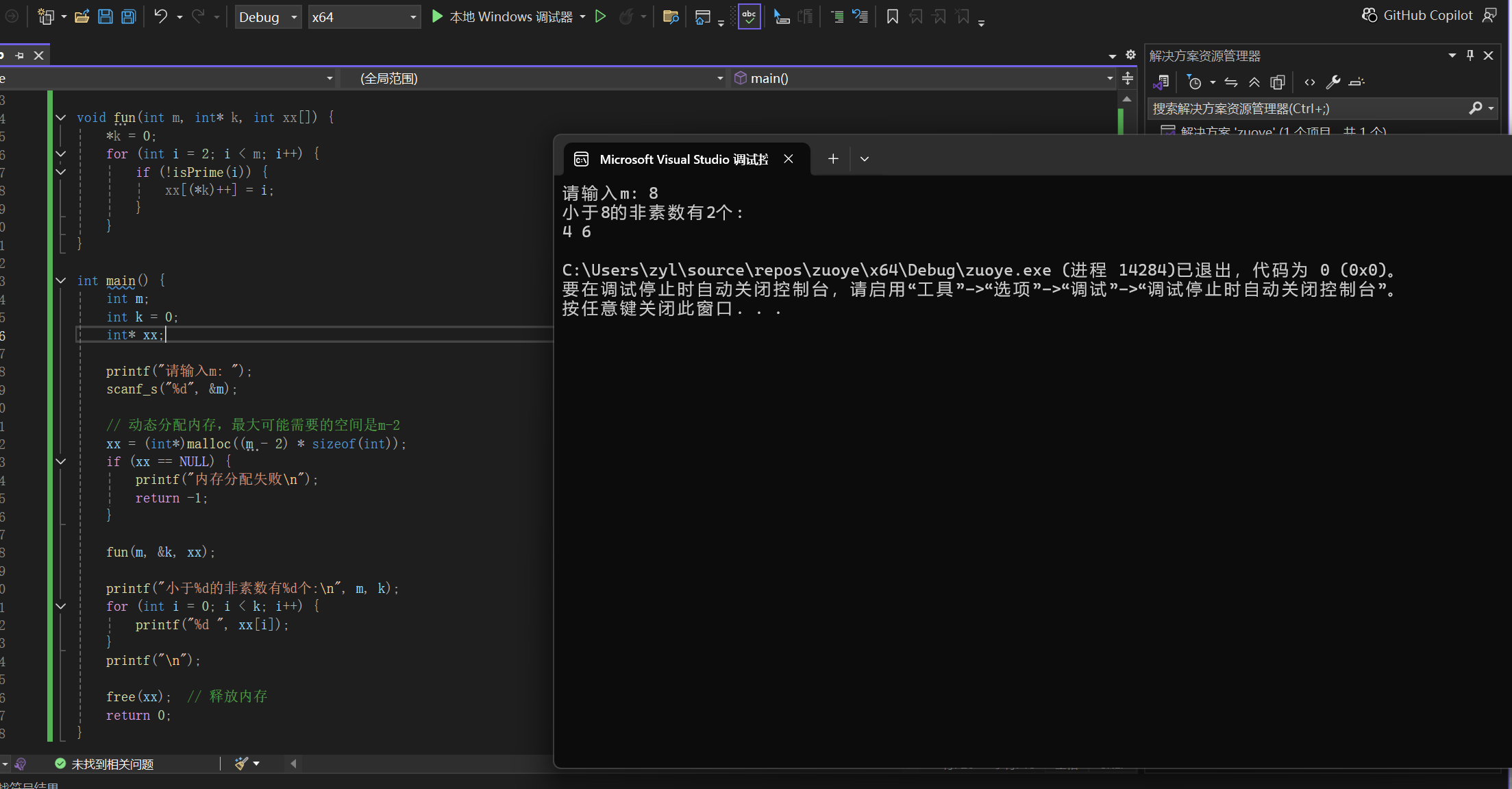This screenshot has width=1512, height=789.
Task: Pin the Solution Explorer panel
Action: (x=1470, y=56)
